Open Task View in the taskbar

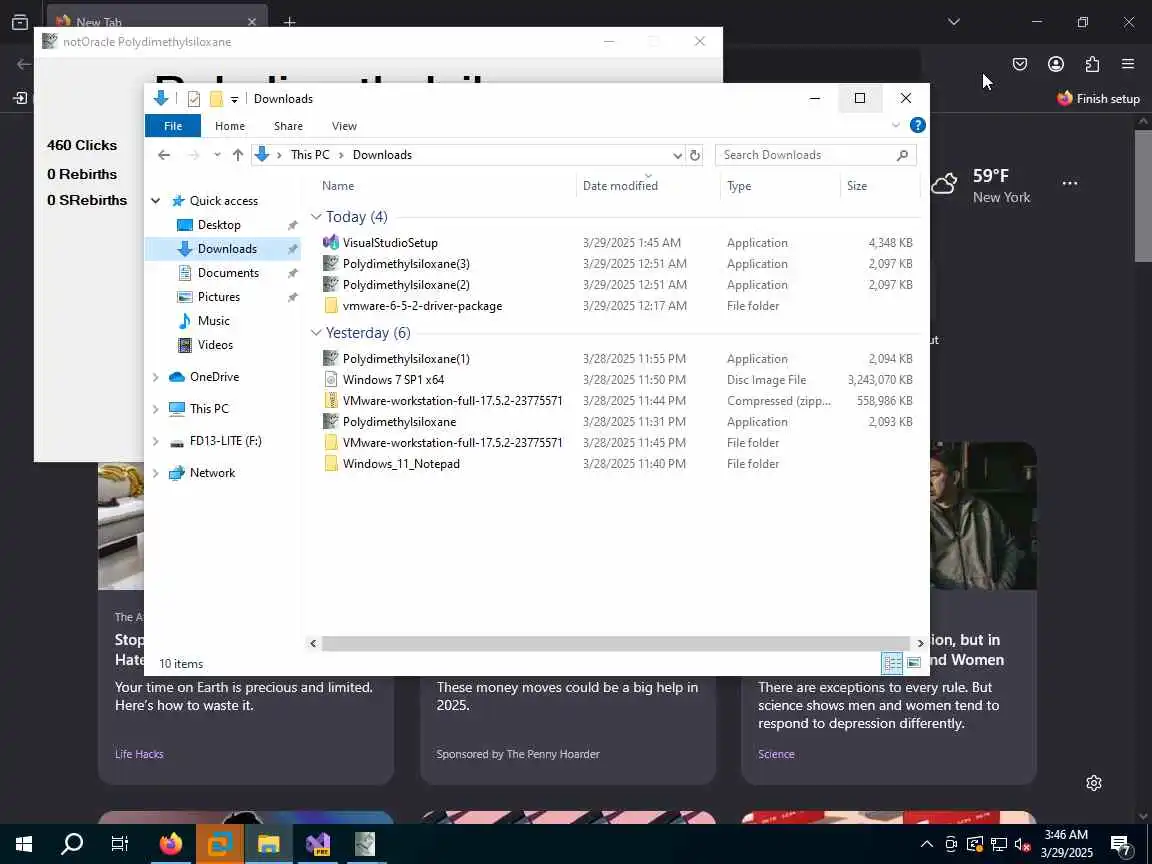[120, 844]
